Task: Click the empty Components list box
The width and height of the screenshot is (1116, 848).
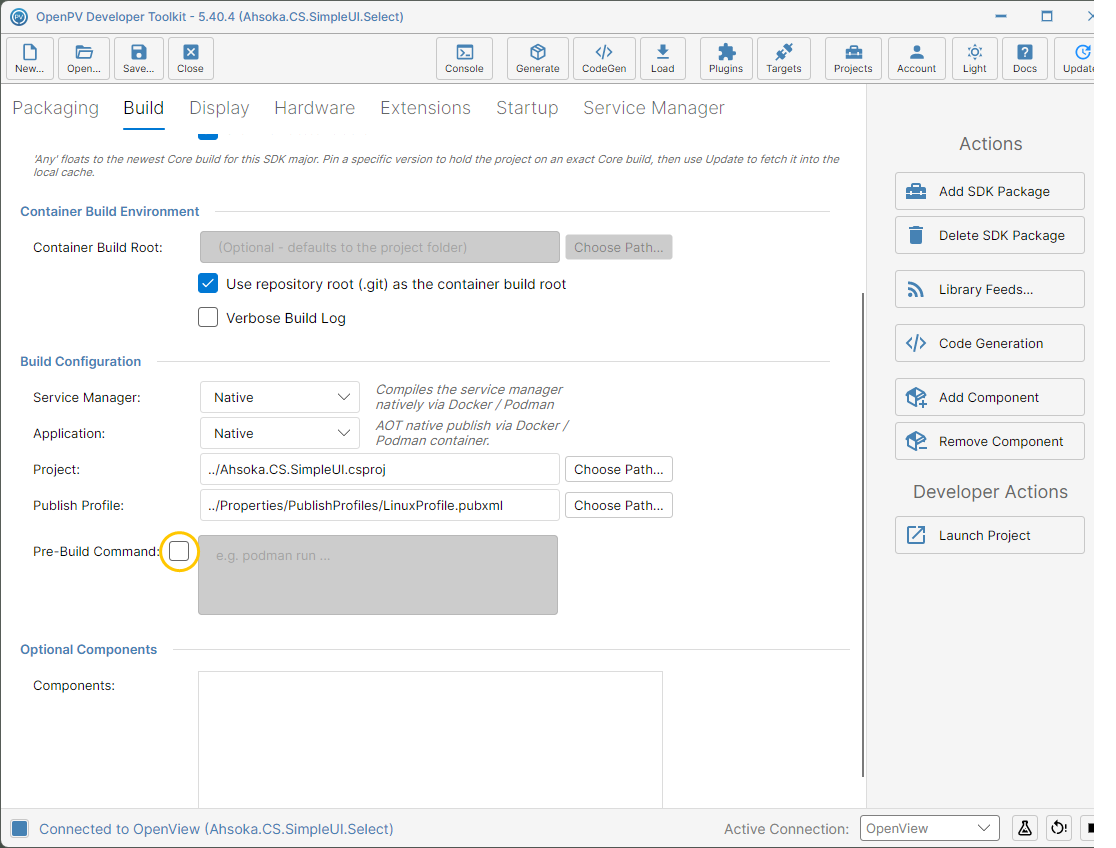Action: 430,739
